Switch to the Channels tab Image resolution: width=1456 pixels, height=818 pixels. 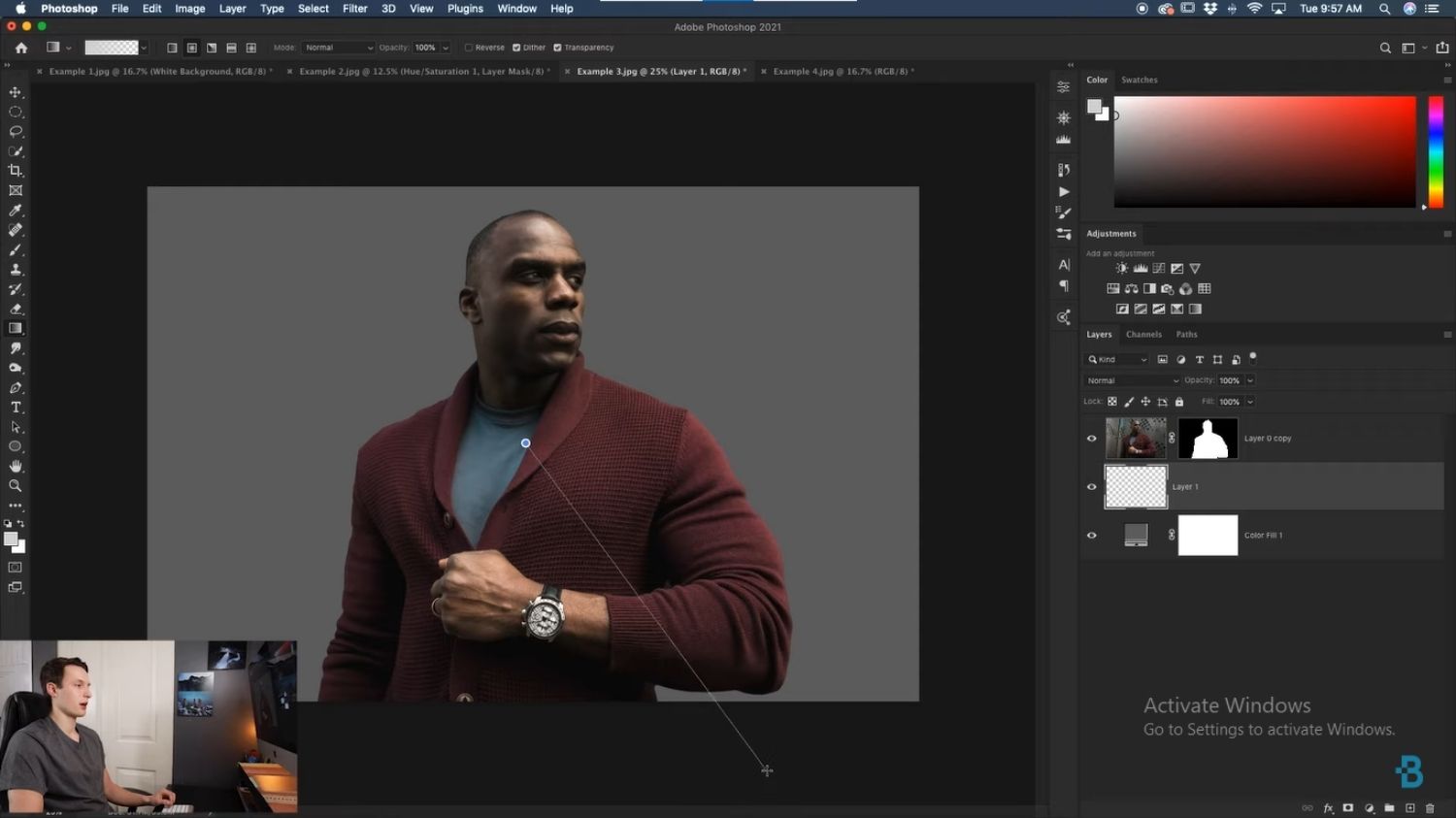tap(1143, 334)
